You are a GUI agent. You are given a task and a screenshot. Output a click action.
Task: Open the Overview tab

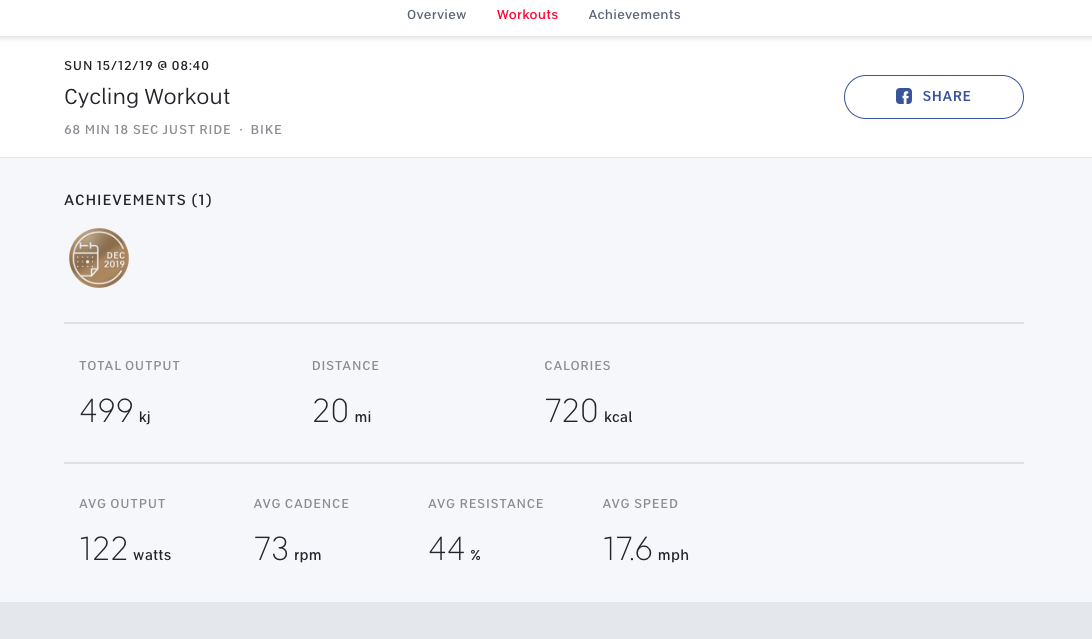pyautogui.click(x=436, y=15)
